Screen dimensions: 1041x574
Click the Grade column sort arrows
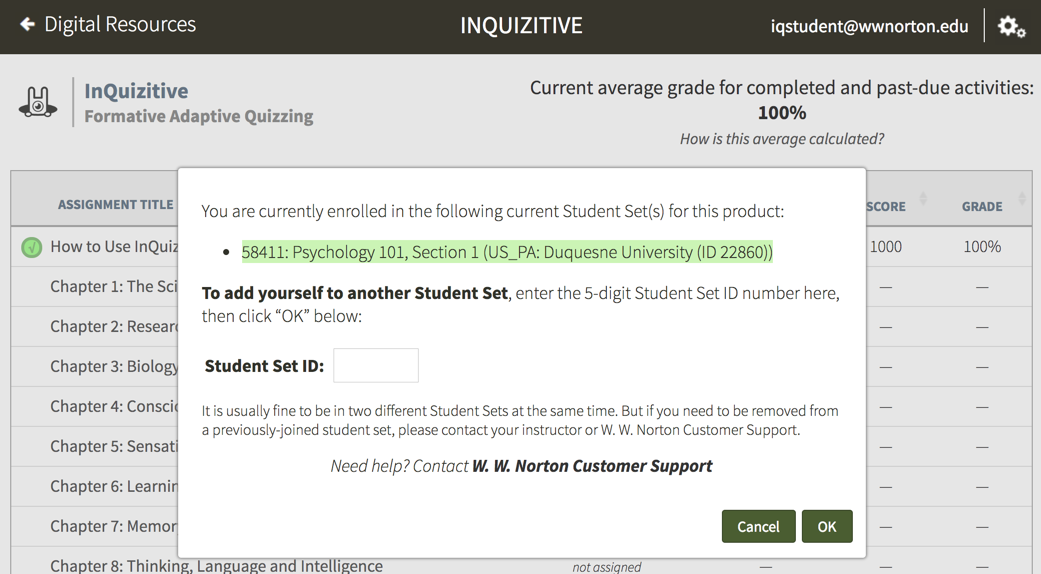(1022, 200)
